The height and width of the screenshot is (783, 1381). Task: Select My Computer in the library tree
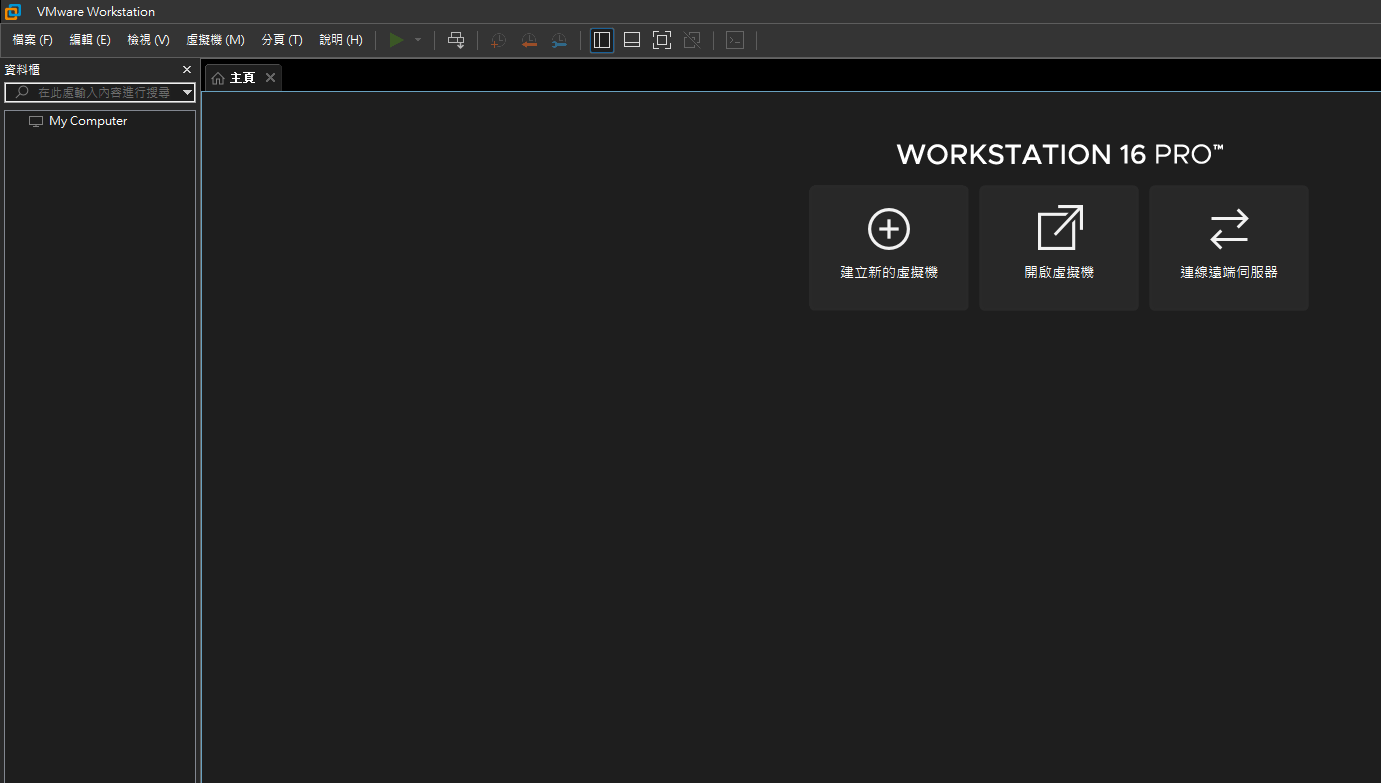click(x=88, y=121)
